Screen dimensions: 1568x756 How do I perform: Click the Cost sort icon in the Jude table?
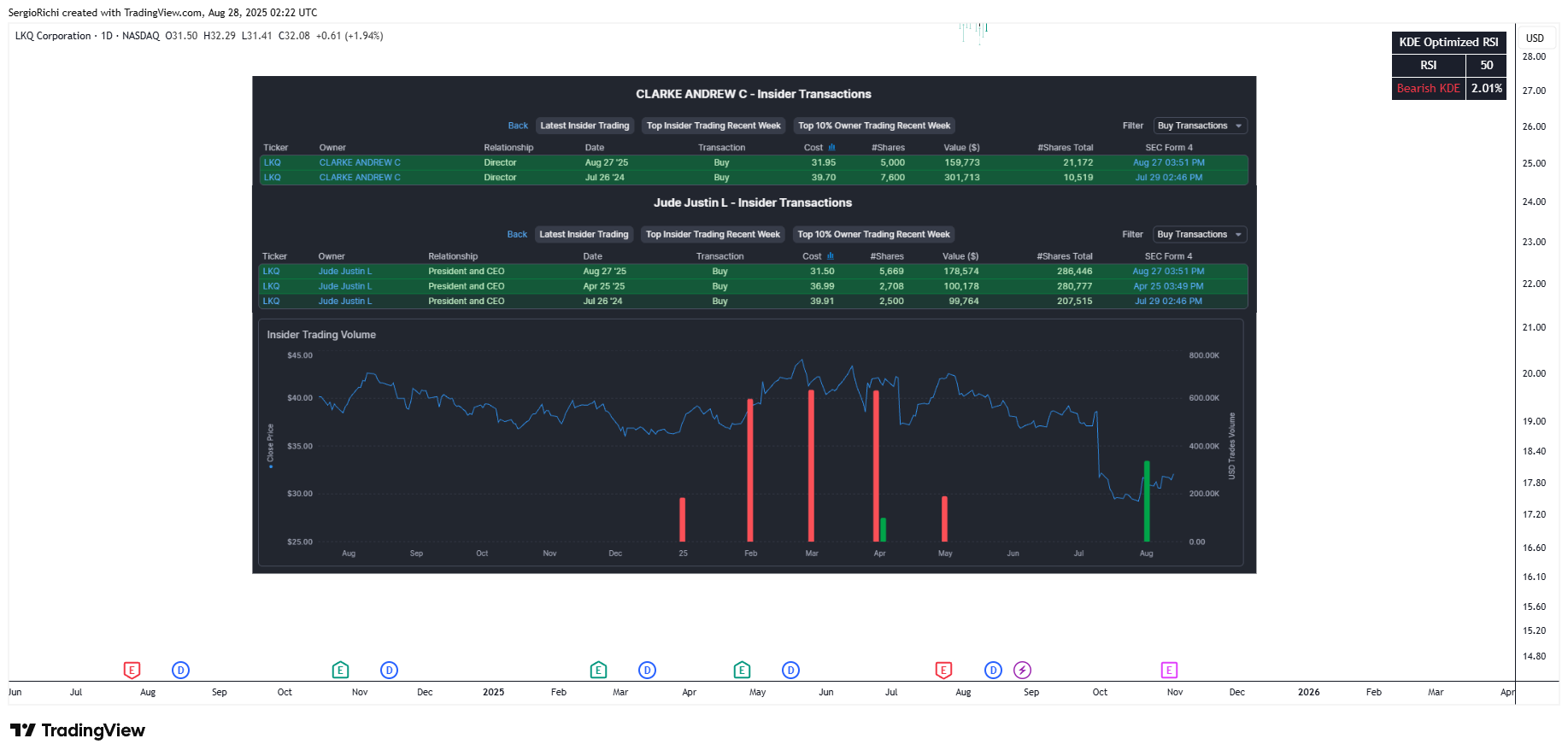click(x=830, y=256)
